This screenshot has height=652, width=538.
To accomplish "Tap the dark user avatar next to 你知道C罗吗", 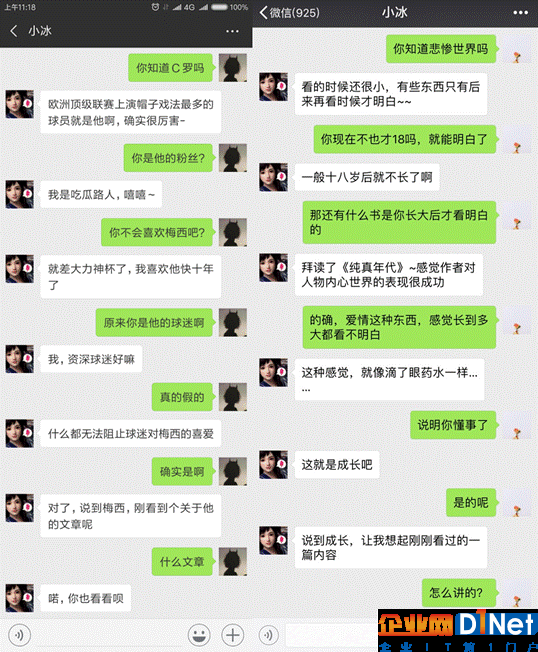I will pyautogui.click(x=233, y=67).
